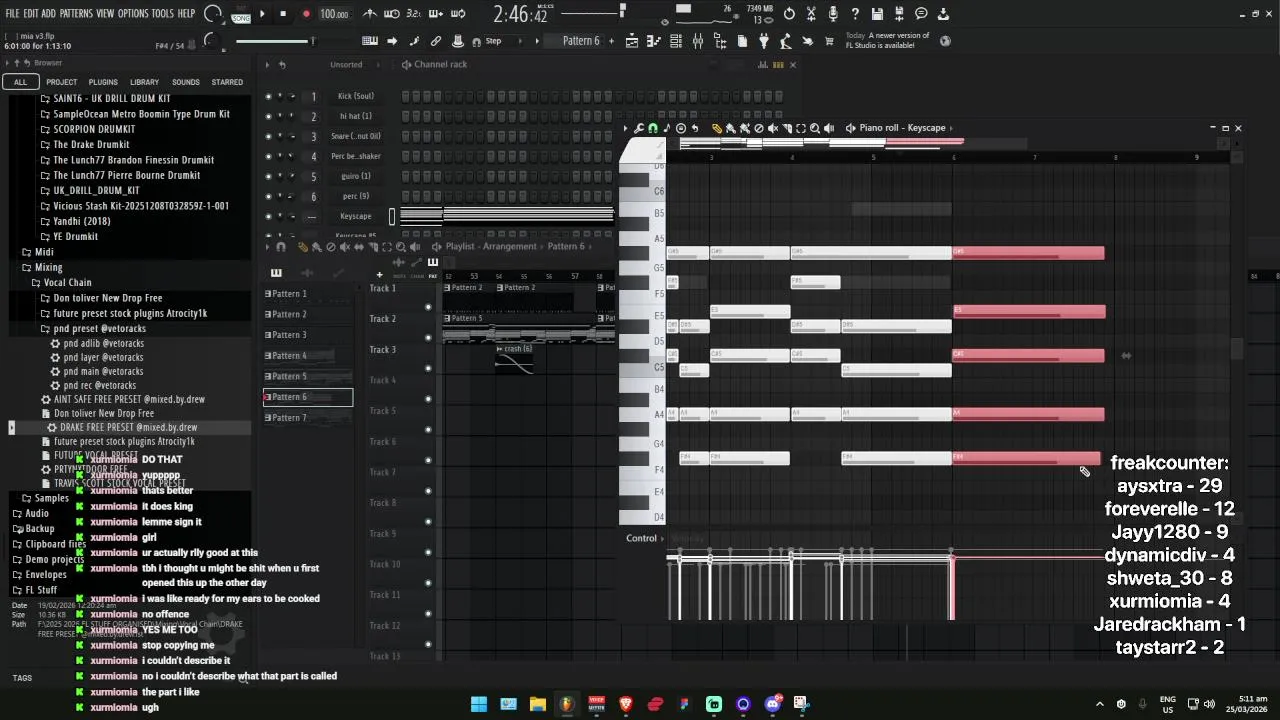Screen dimensions: 1280x720
Task: Select Pattern 1 in playlist picker
Action: pos(308,294)
